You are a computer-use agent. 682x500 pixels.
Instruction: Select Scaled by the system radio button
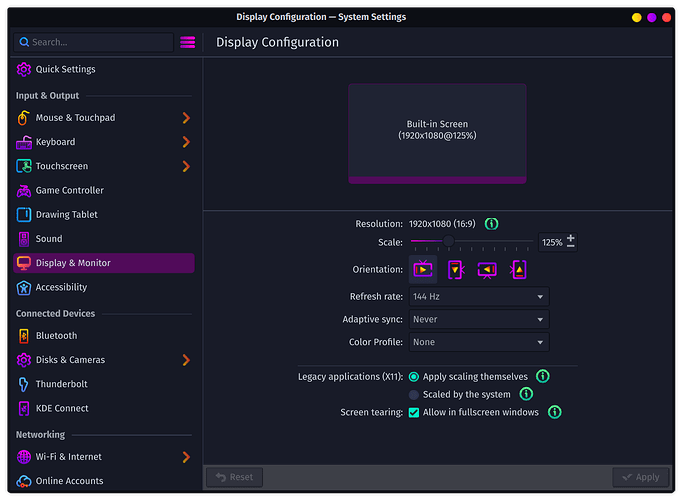click(414, 394)
